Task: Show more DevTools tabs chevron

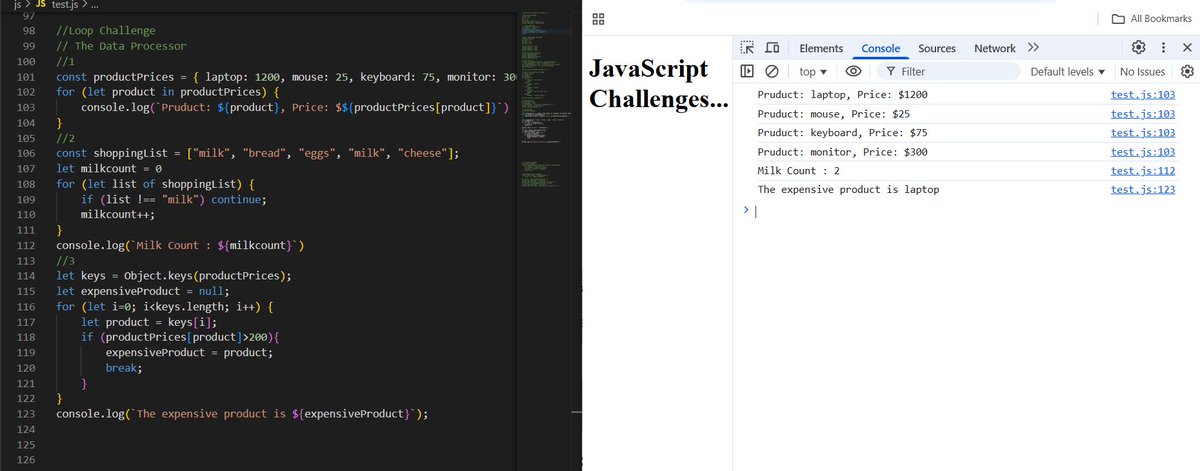Action: pyautogui.click(x=1033, y=47)
